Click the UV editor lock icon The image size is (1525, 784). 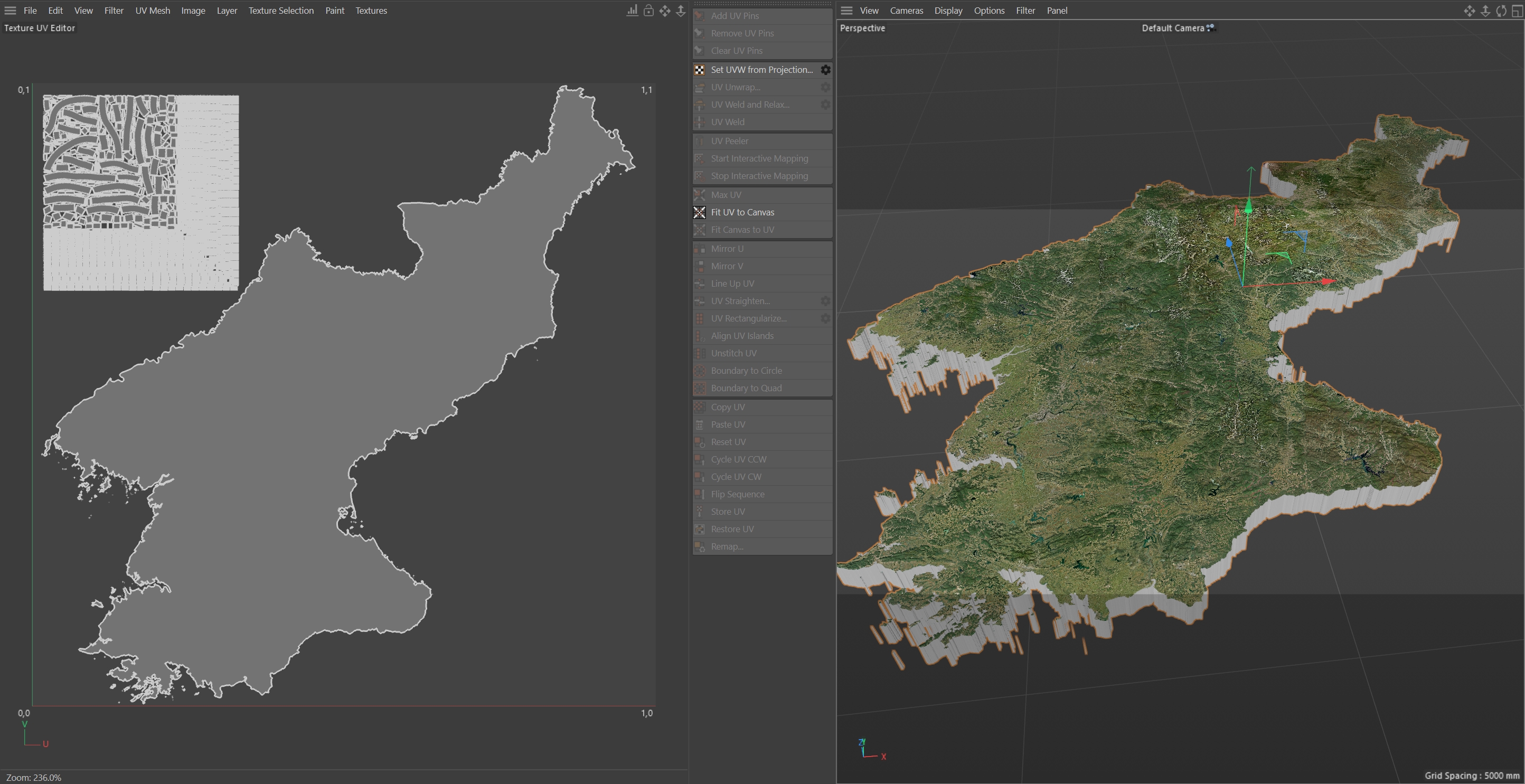(648, 11)
